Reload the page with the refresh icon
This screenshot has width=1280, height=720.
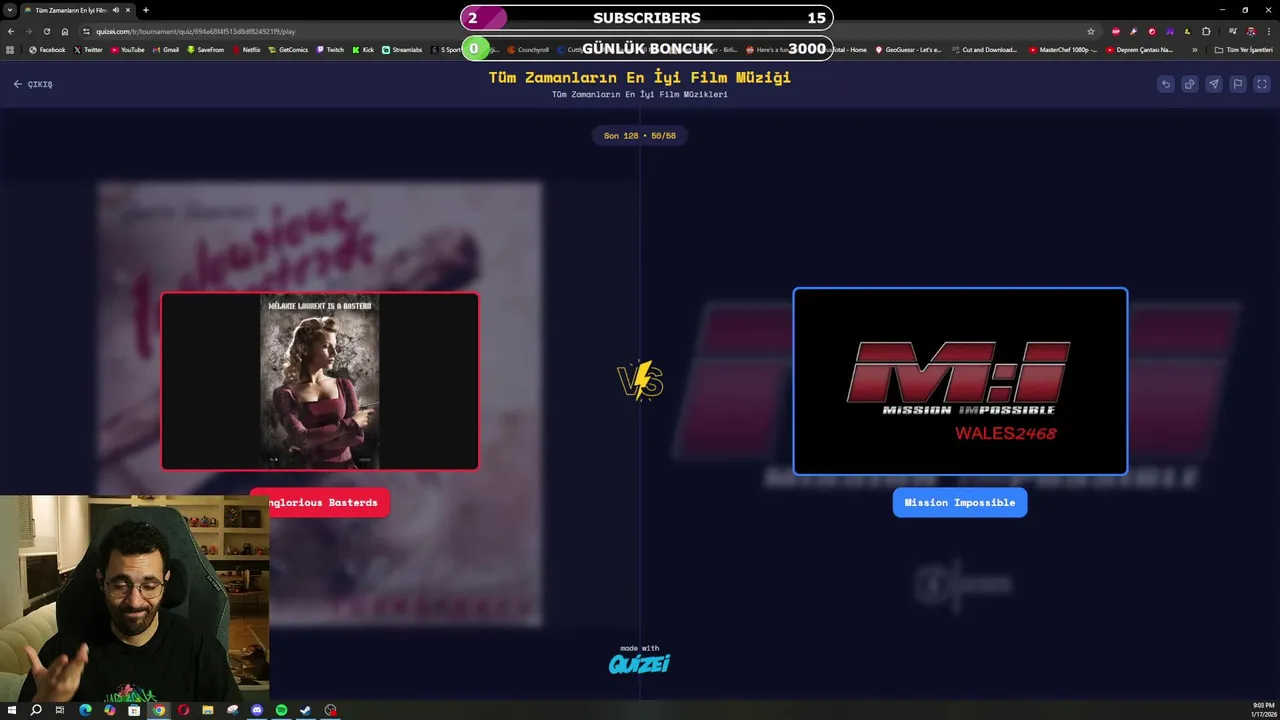pyautogui.click(x=46, y=31)
